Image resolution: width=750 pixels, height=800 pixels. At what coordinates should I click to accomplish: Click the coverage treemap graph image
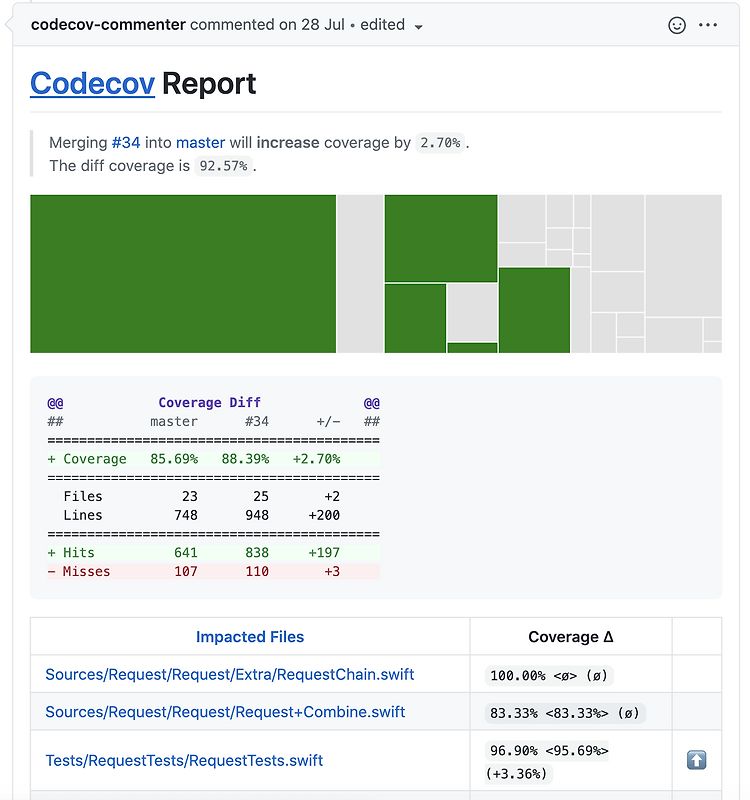376,273
